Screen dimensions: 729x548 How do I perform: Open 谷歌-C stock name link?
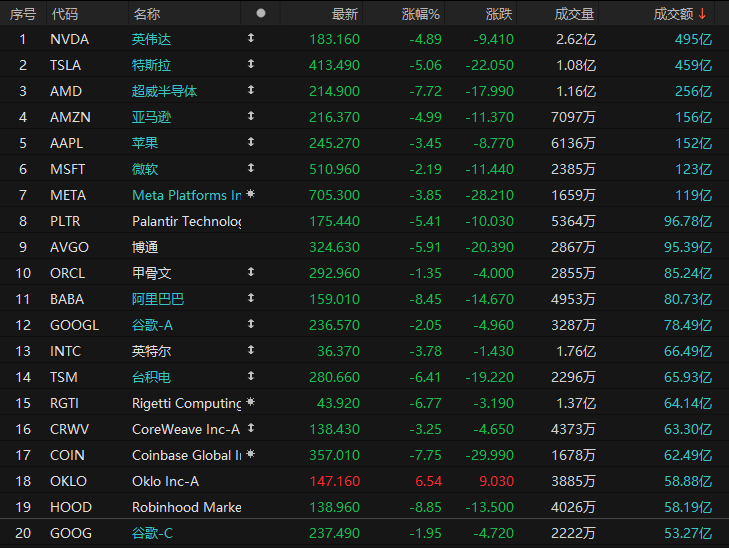click(x=152, y=533)
